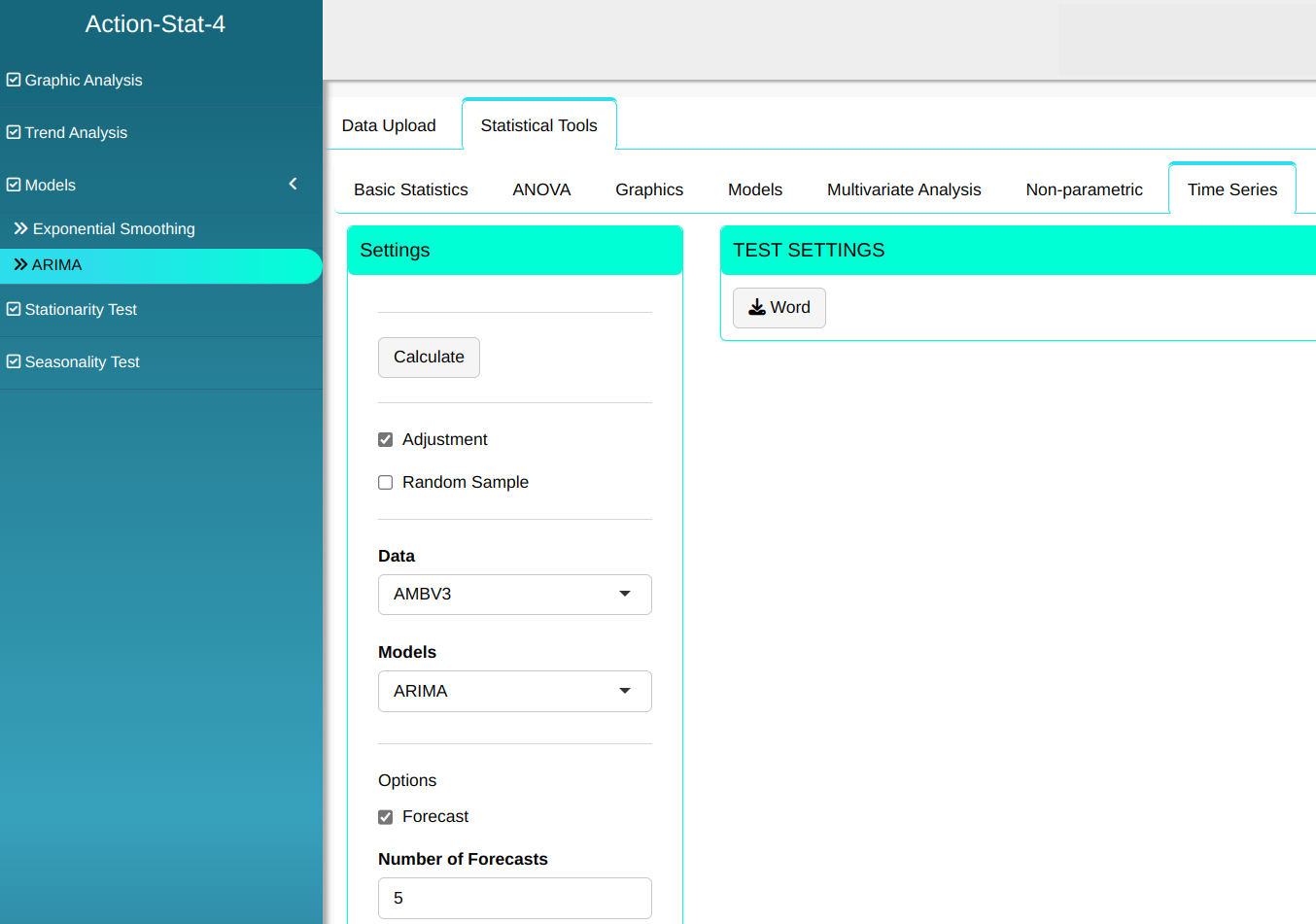
Task: Click the Seasonality Test sidebar icon
Action: pyautogui.click(x=14, y=361)
